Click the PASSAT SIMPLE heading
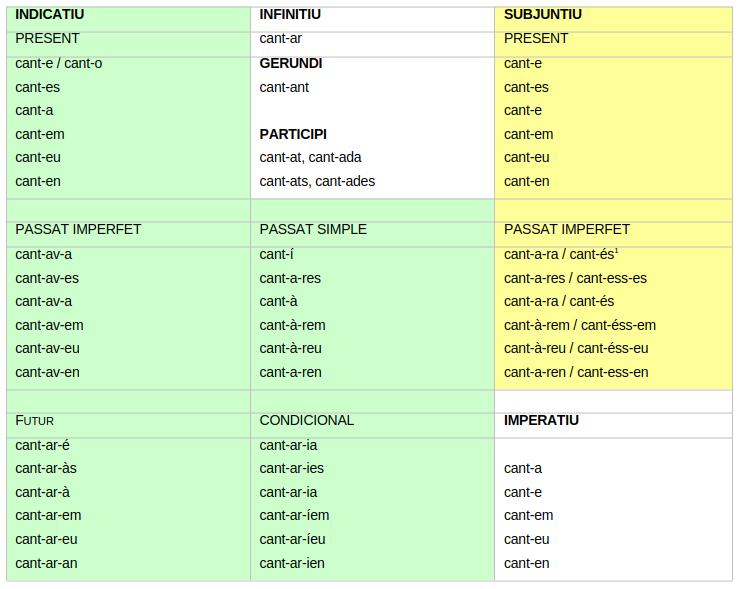 pyautogui.click(x=313, y=229)
